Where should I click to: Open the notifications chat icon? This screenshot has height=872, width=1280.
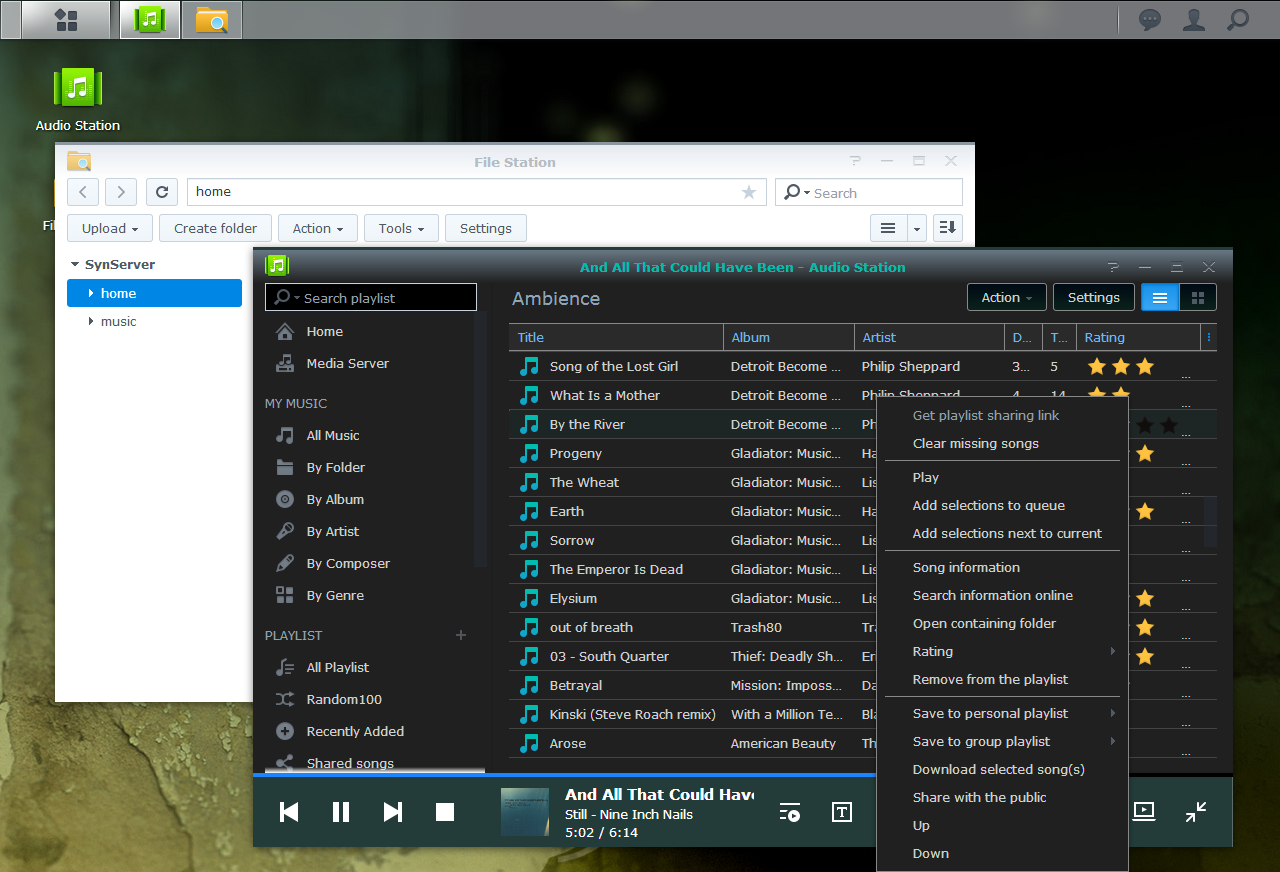1150,20
